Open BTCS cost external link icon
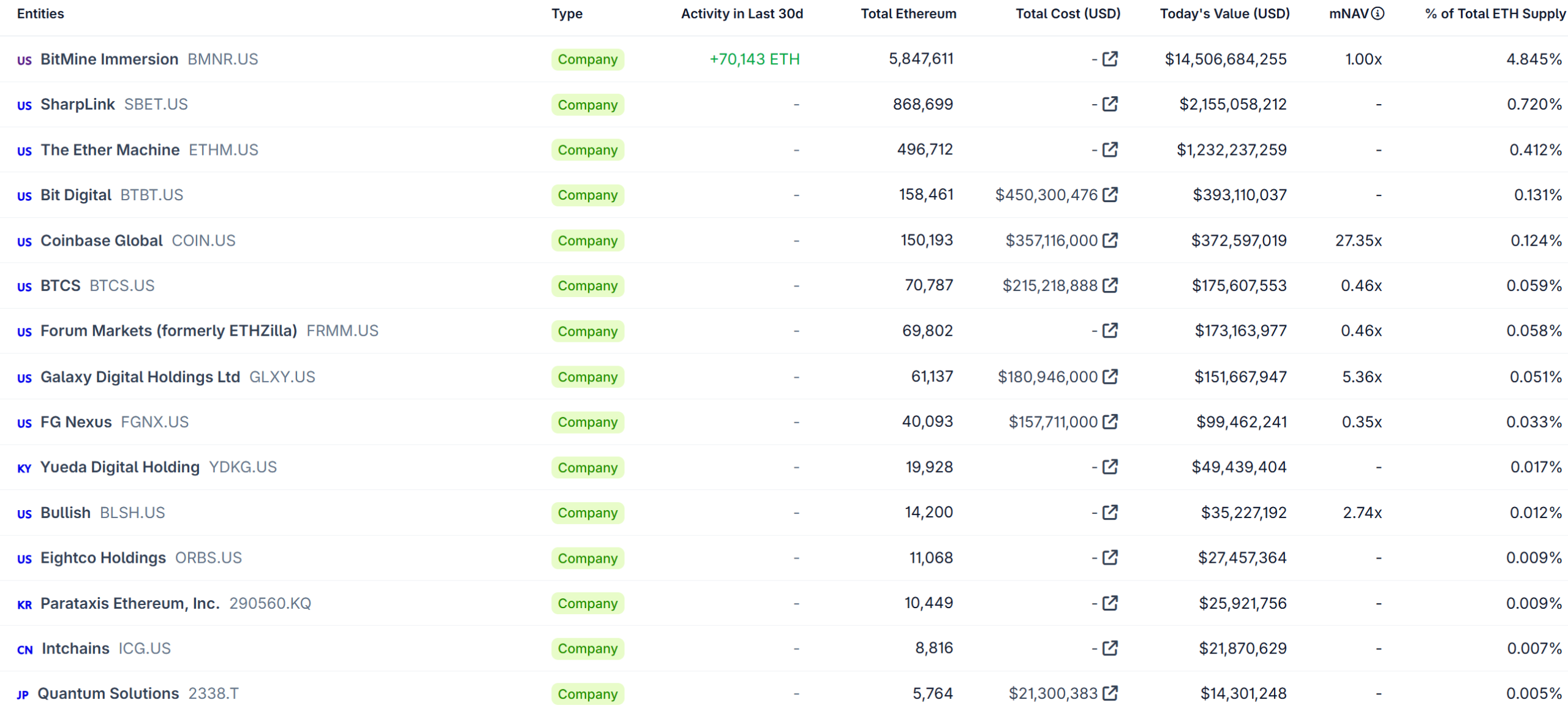This screenshot has height=711, width=1568. click(1110, 285)
